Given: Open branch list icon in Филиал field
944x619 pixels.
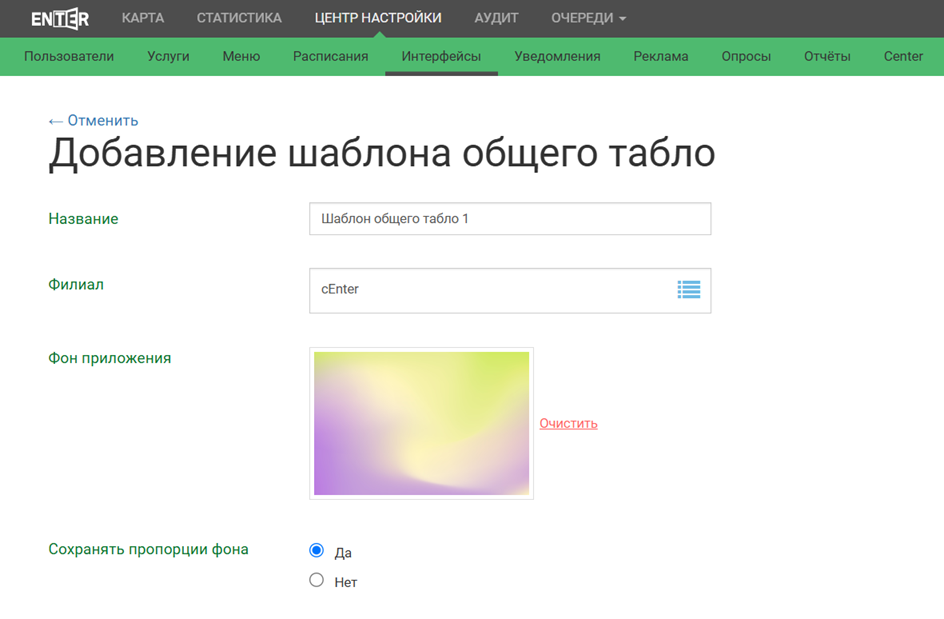Looking at the screenshot, I should [x=688, y=290].
